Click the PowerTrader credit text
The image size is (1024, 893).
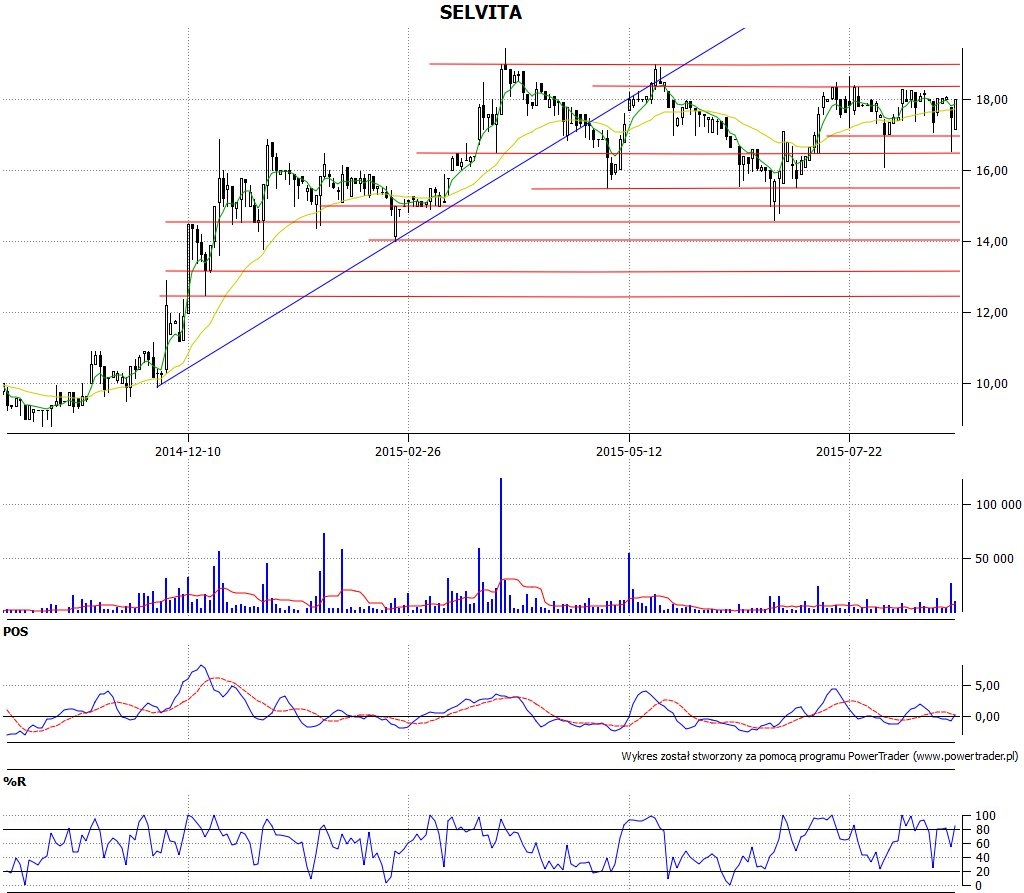point(820,756)
